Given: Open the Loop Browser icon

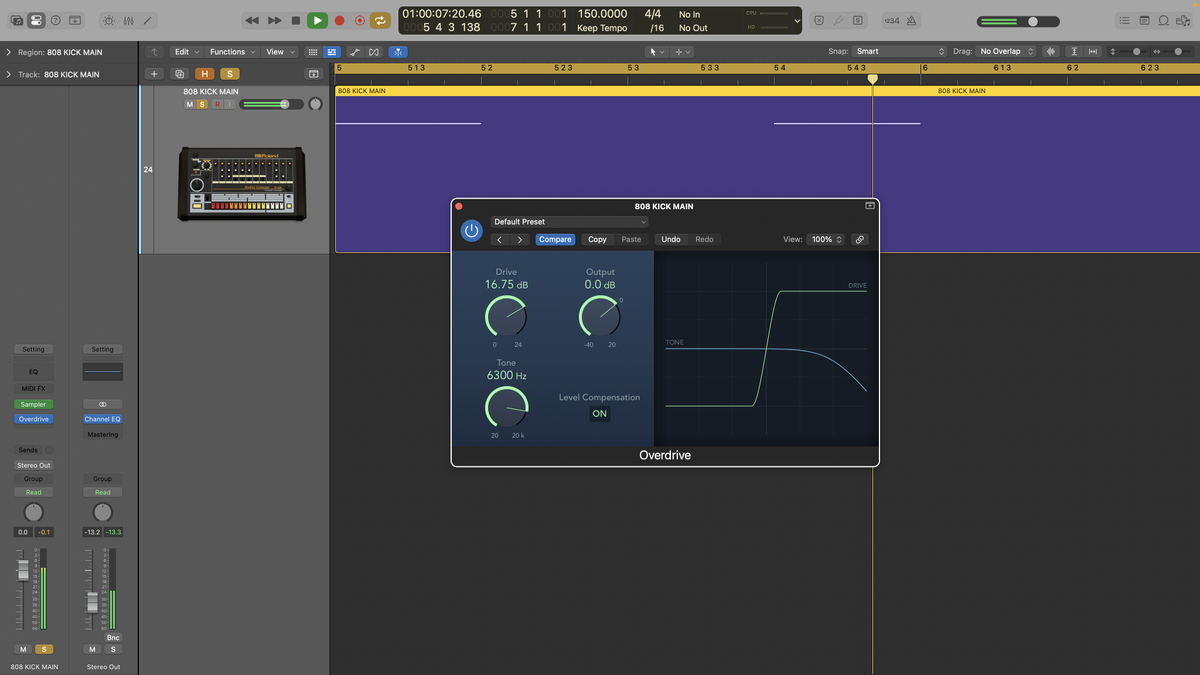Looking at the screenshot, I should coord(1164,20).
